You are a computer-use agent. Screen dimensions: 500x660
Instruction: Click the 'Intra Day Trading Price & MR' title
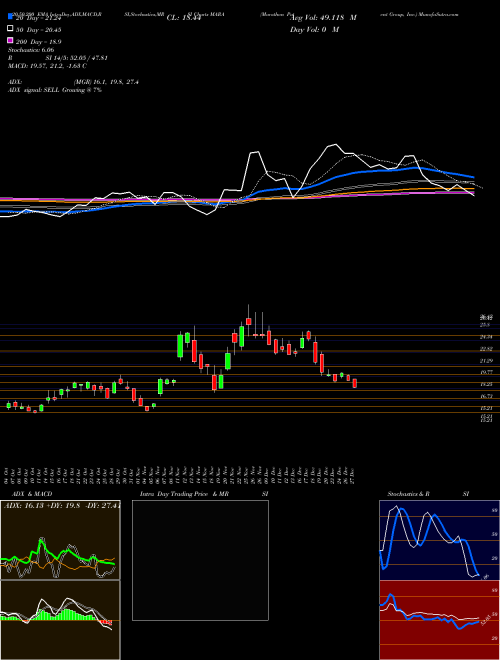(x=184, y=494)
